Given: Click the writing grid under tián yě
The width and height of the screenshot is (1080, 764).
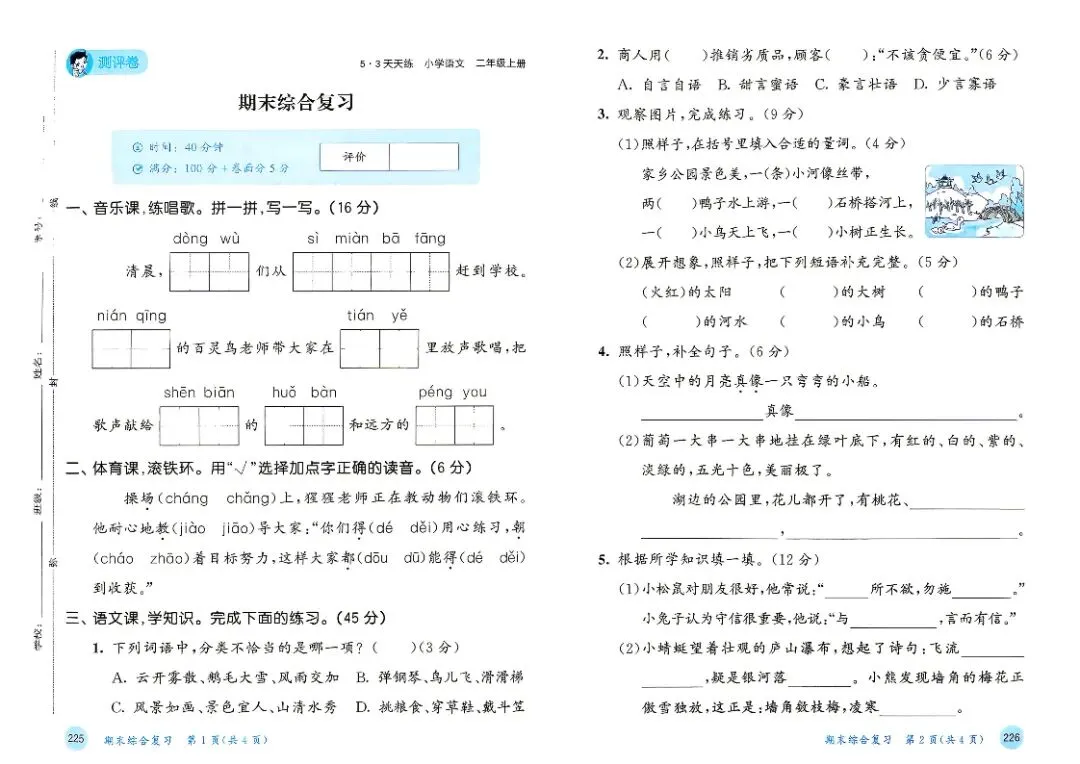Looking at the screenshot, I should [x=380, y=349].
